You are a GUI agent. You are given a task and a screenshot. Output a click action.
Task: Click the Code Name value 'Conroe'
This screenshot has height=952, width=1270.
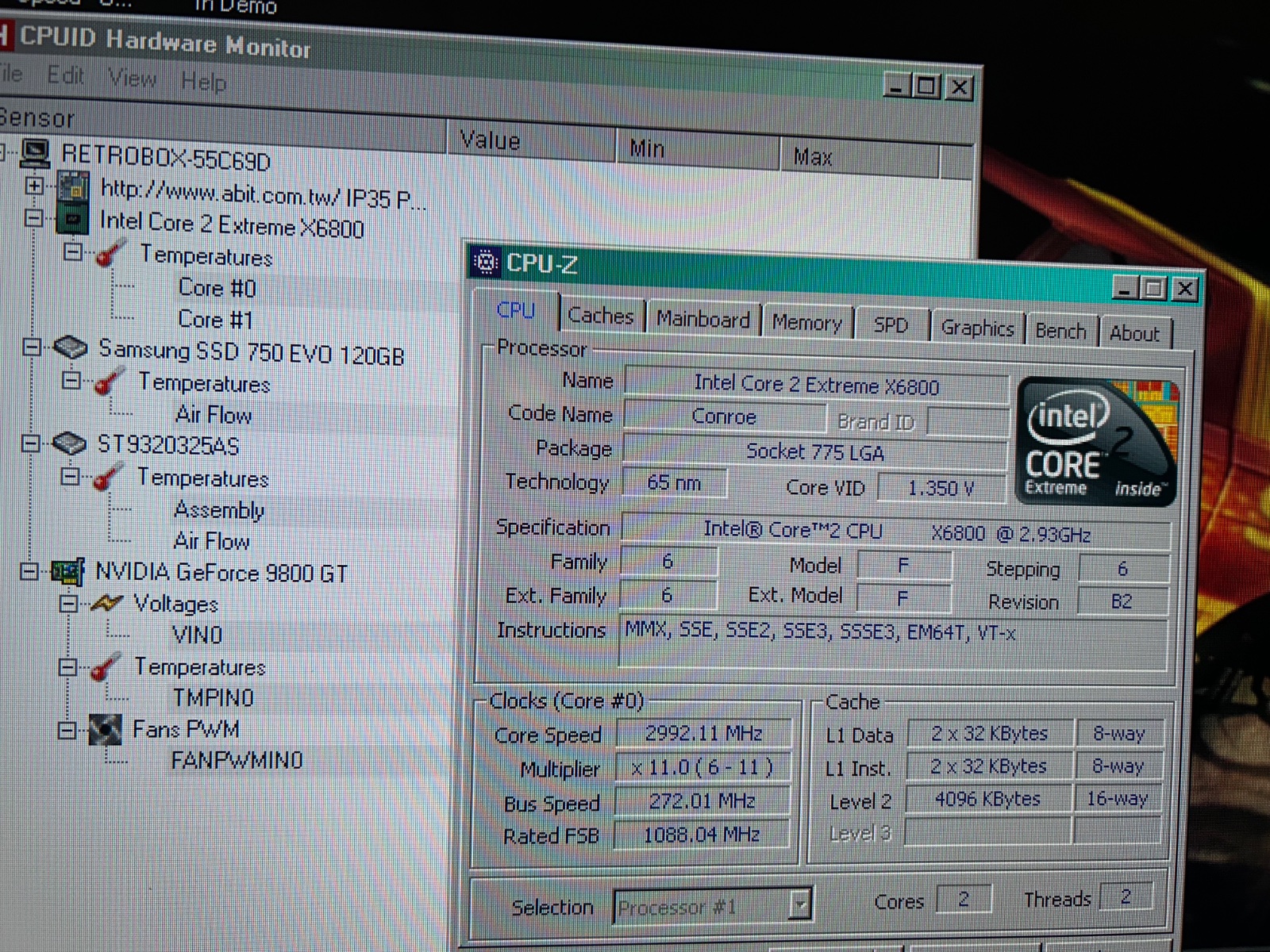pos(724,416)
